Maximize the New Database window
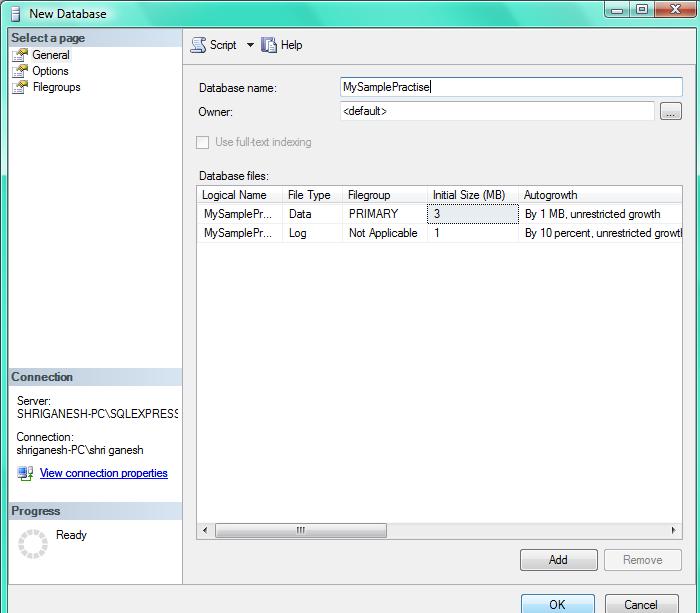Screen dimensions: 700x613 (642, 10)
